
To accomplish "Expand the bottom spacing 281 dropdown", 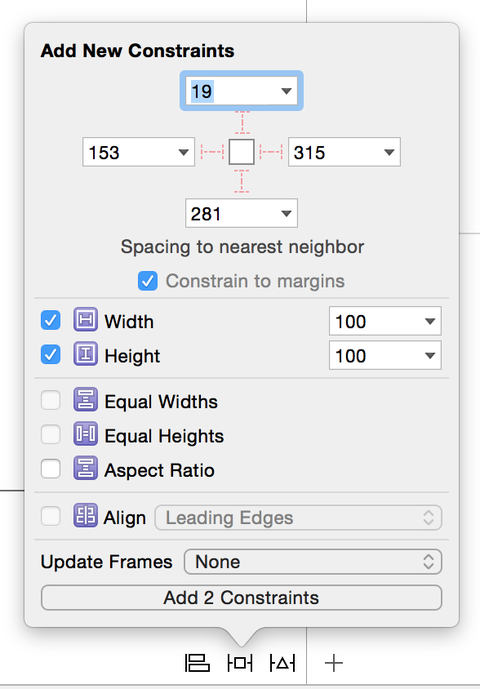I will tap(286, 214).
